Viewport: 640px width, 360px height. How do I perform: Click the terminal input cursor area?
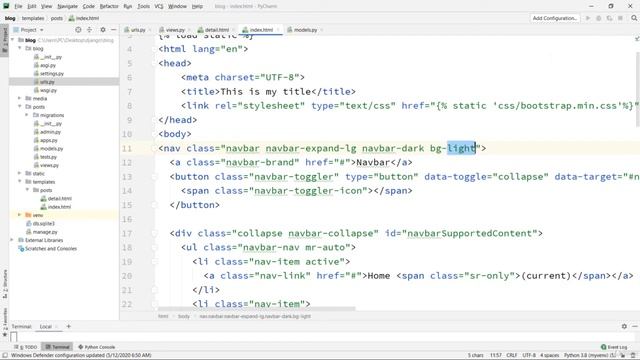click(14, 337)
